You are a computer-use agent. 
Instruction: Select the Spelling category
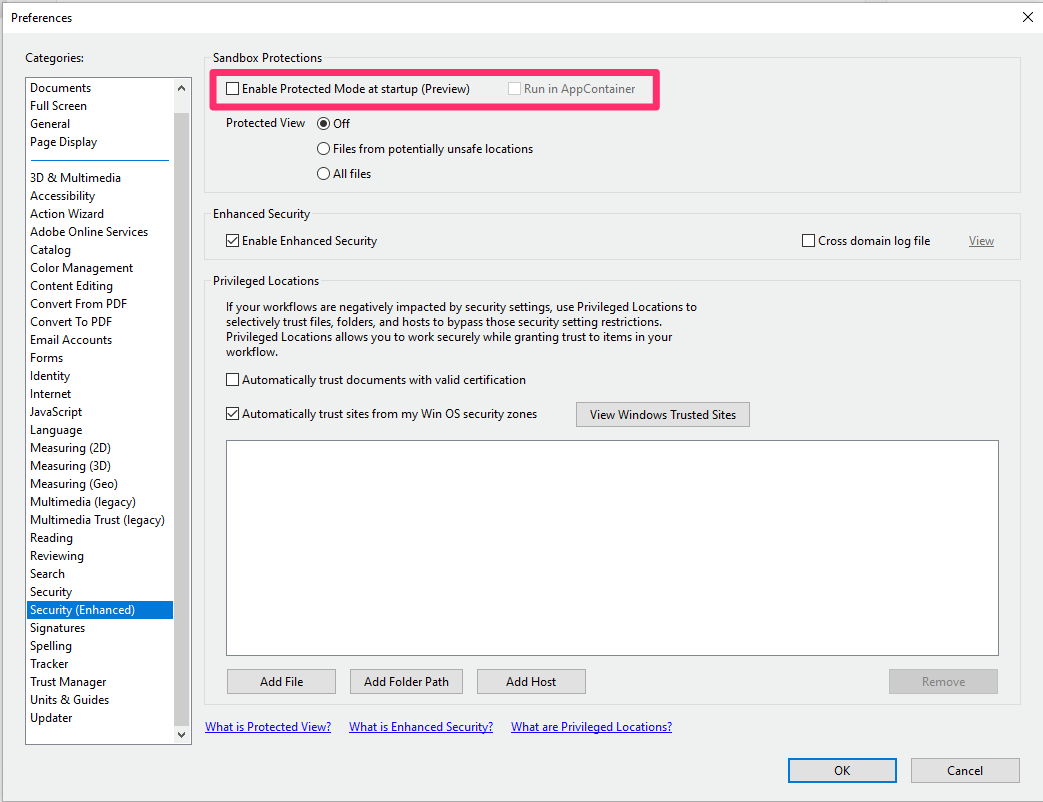100,646
